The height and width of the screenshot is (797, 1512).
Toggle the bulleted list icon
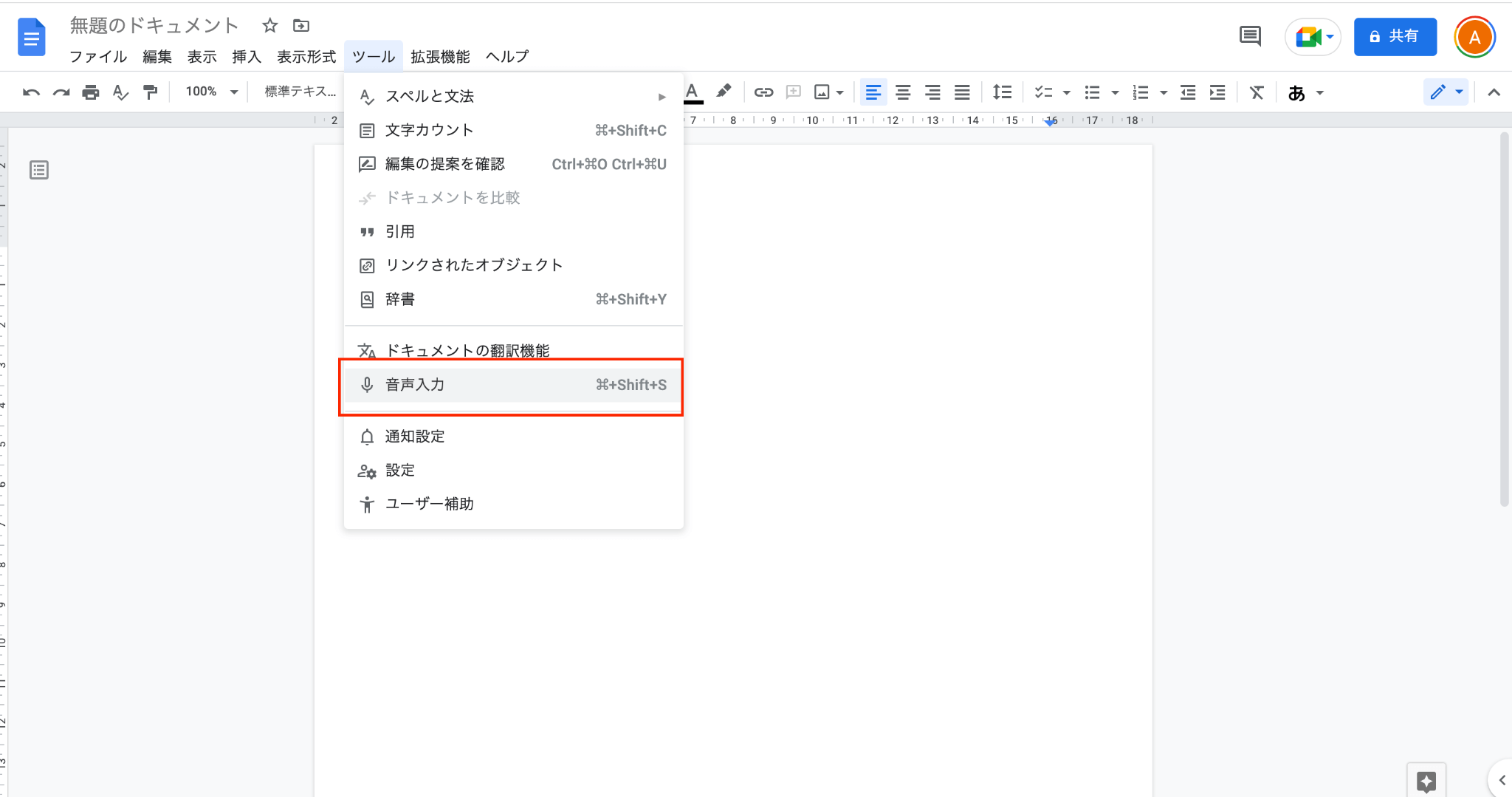pyautogui.click(x=1092, y=92)
